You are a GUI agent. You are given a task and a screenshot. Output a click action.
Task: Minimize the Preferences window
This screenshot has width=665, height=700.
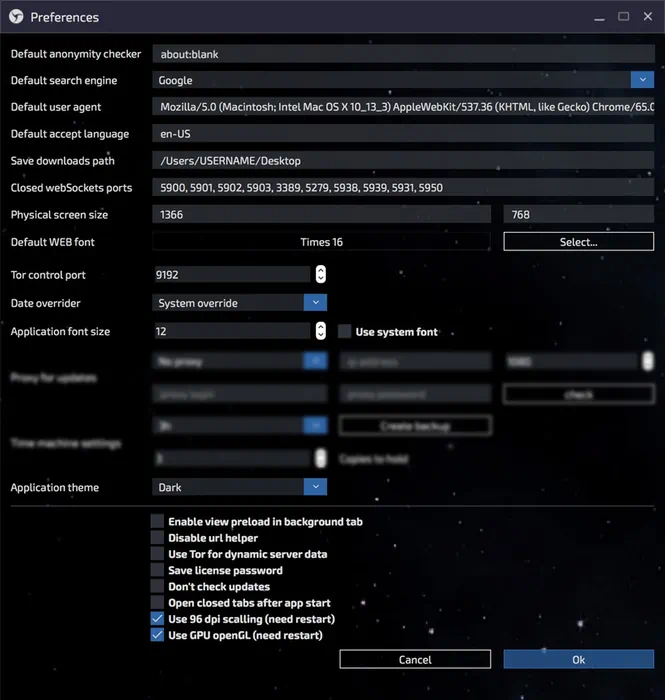(599, 17)
